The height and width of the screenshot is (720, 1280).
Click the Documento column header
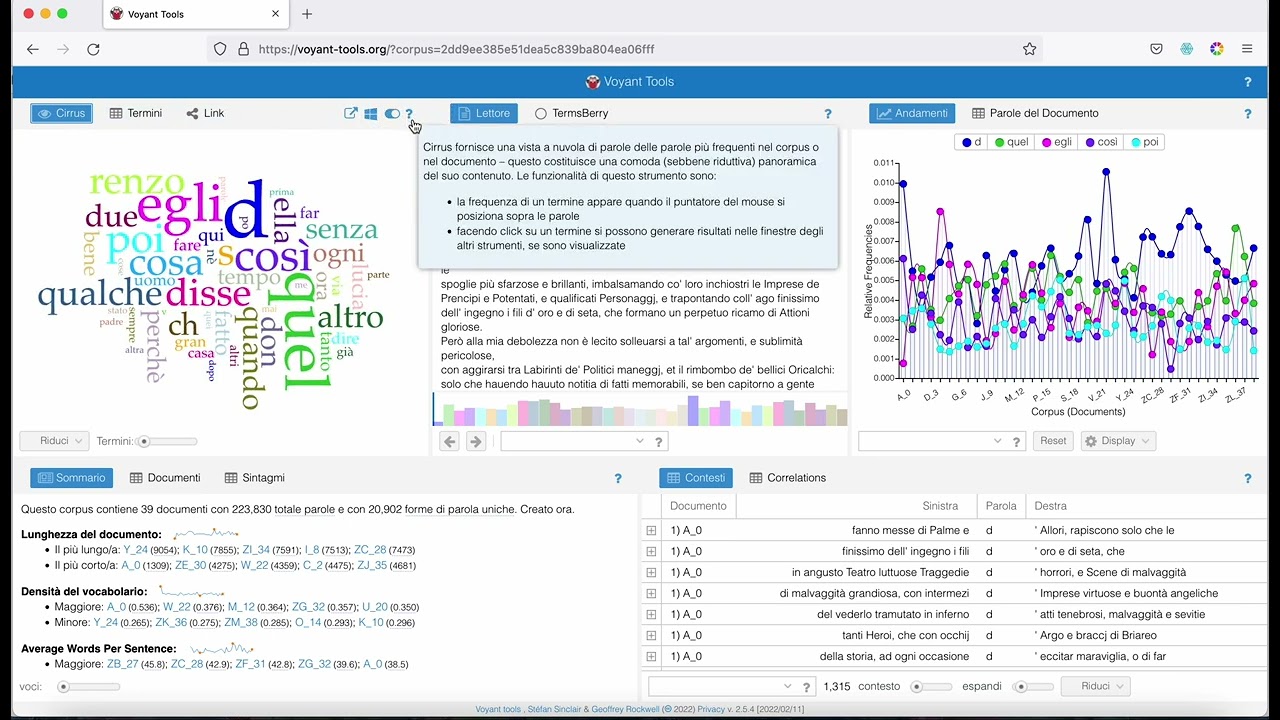point(698,506)
